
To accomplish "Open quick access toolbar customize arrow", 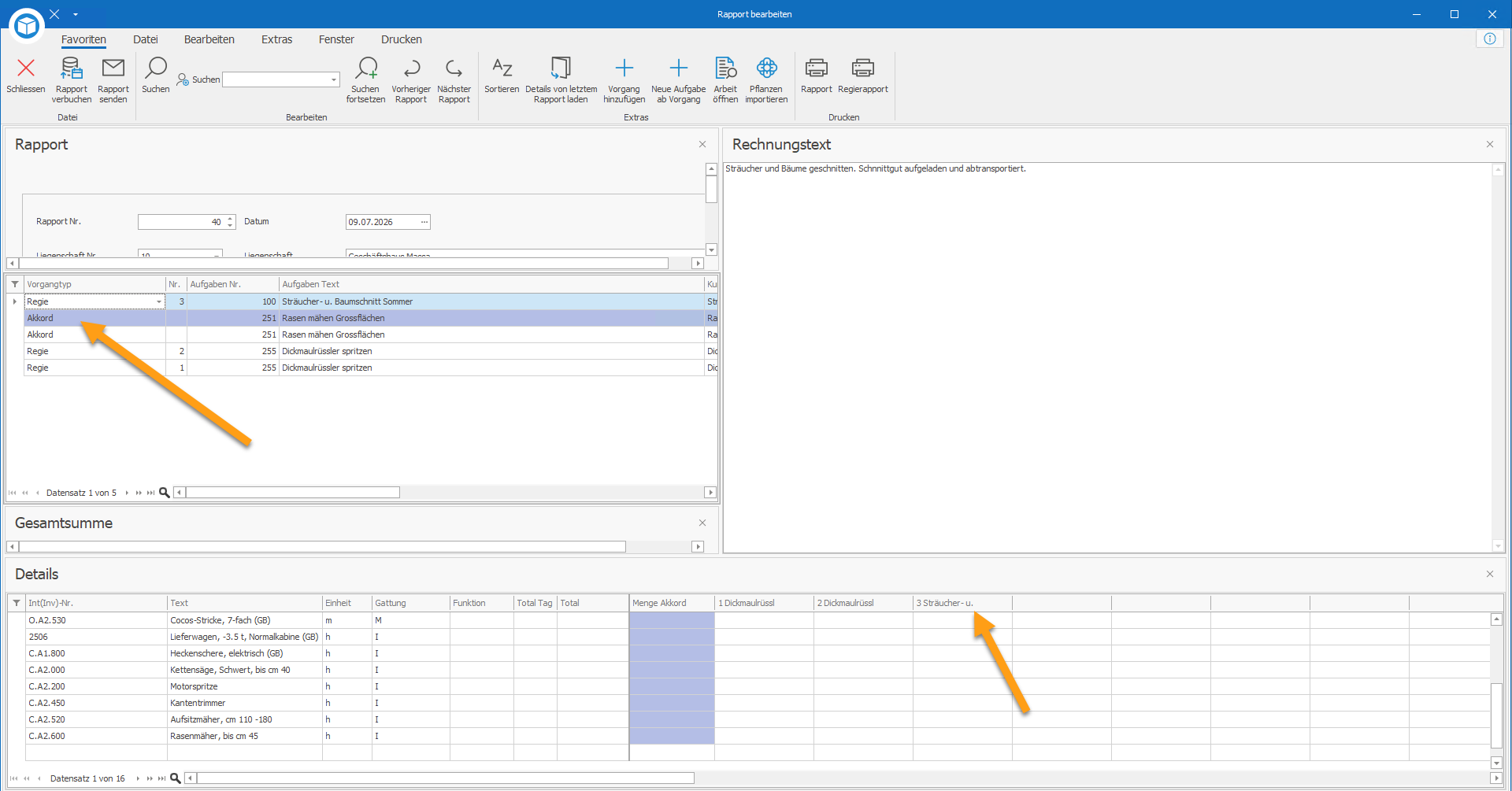I will tap(76, 14).
